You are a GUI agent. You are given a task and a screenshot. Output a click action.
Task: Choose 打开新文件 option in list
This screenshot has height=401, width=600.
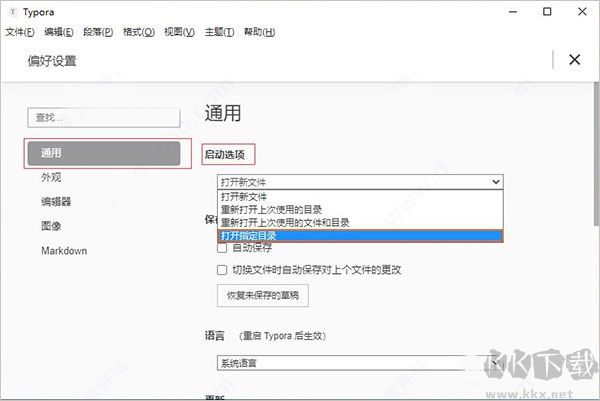pyautogui.click(x=360, y=197)
